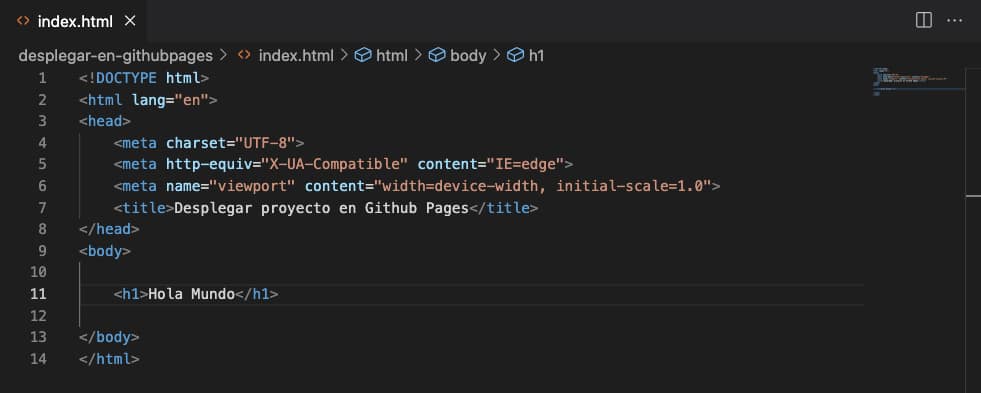Click line number 3 in the gutter
The image size is (981, 393).
tap(43, 121)
